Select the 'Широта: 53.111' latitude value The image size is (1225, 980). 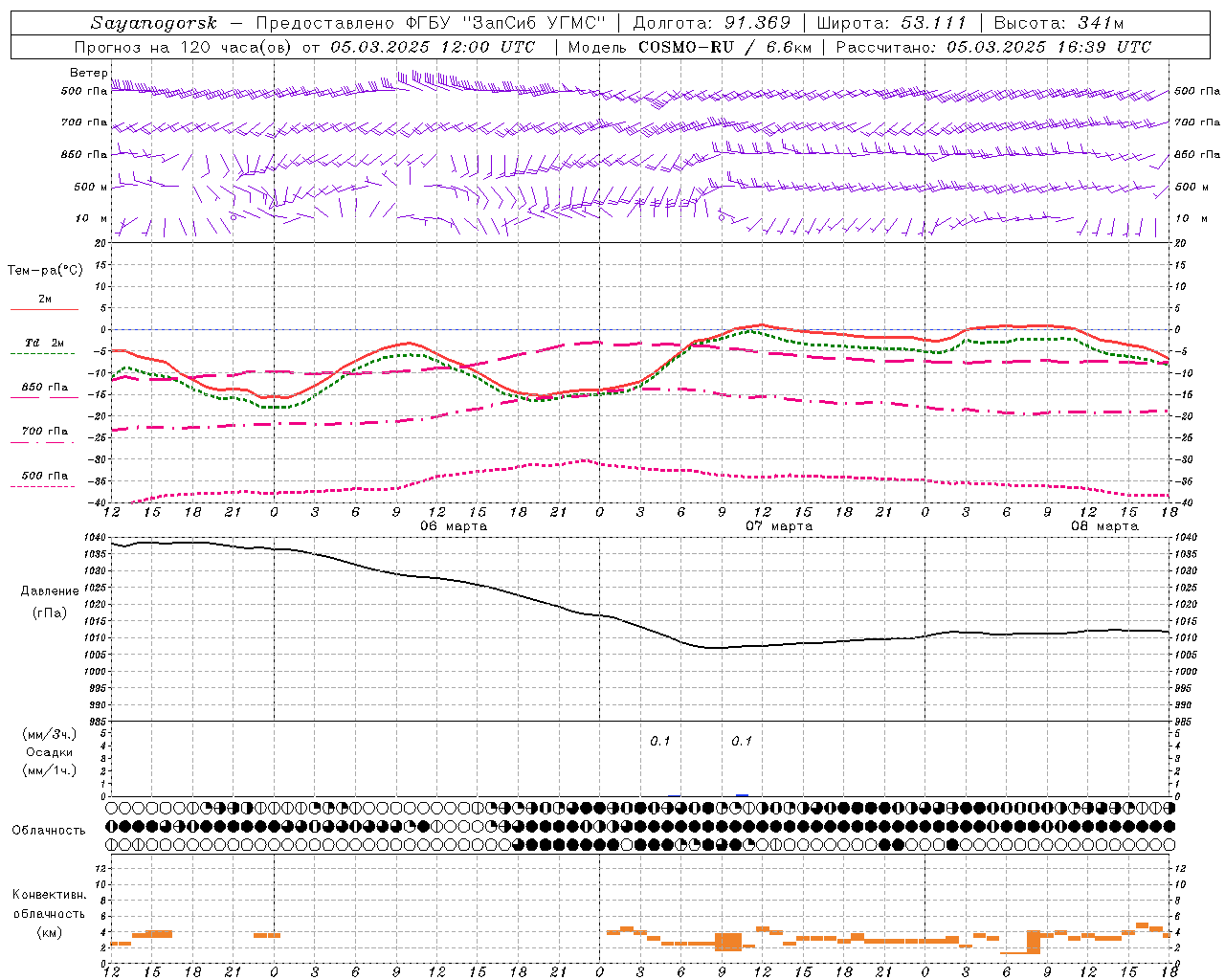(892, 23)
